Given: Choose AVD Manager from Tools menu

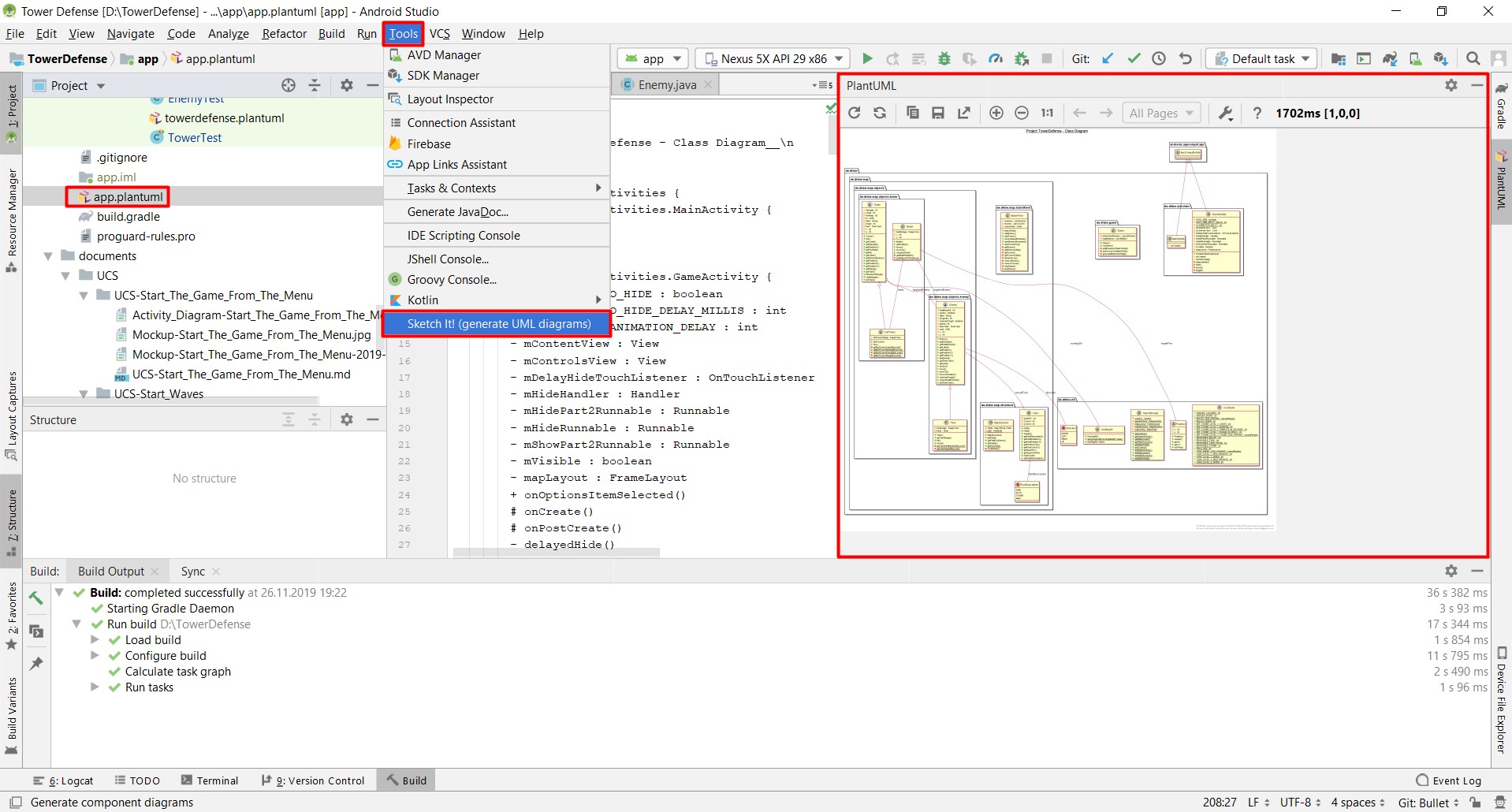Looking at the screenshot, I should (497, 55).
